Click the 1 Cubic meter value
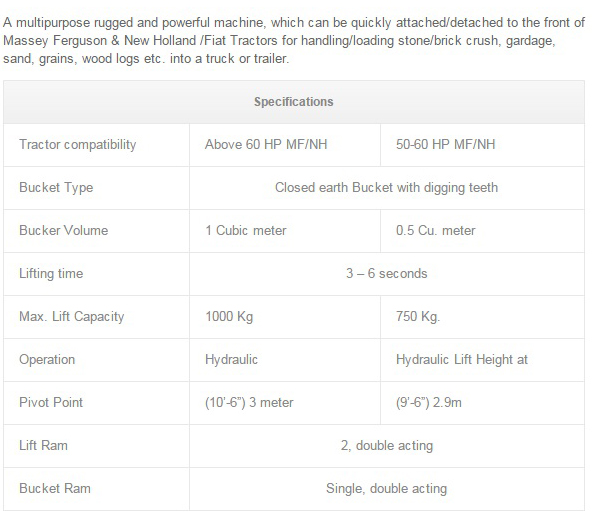 [246, 230]
